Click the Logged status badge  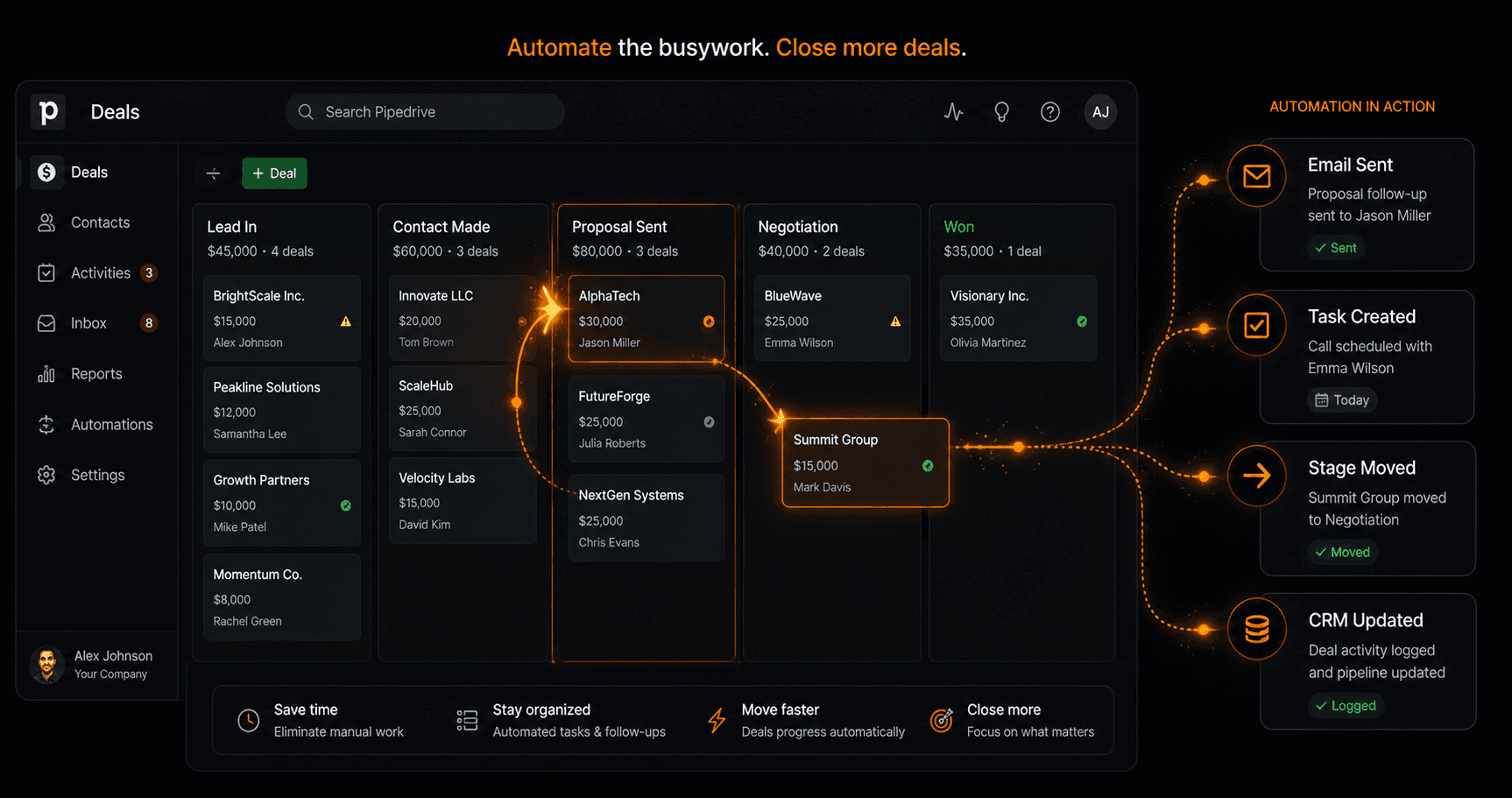[x=1346, y=706]
